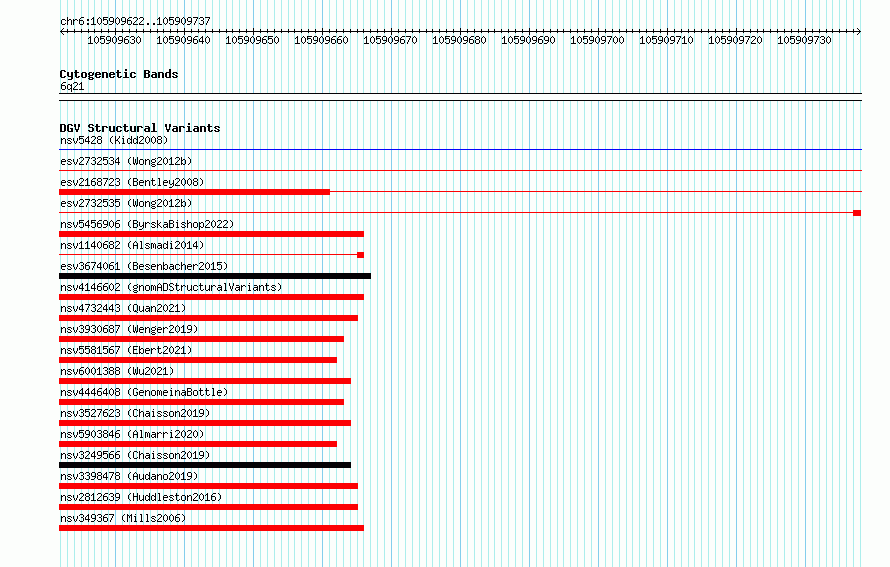
Task: Click the red bar under nsv3527623 (Chaisson2019)
Action: 205,423
